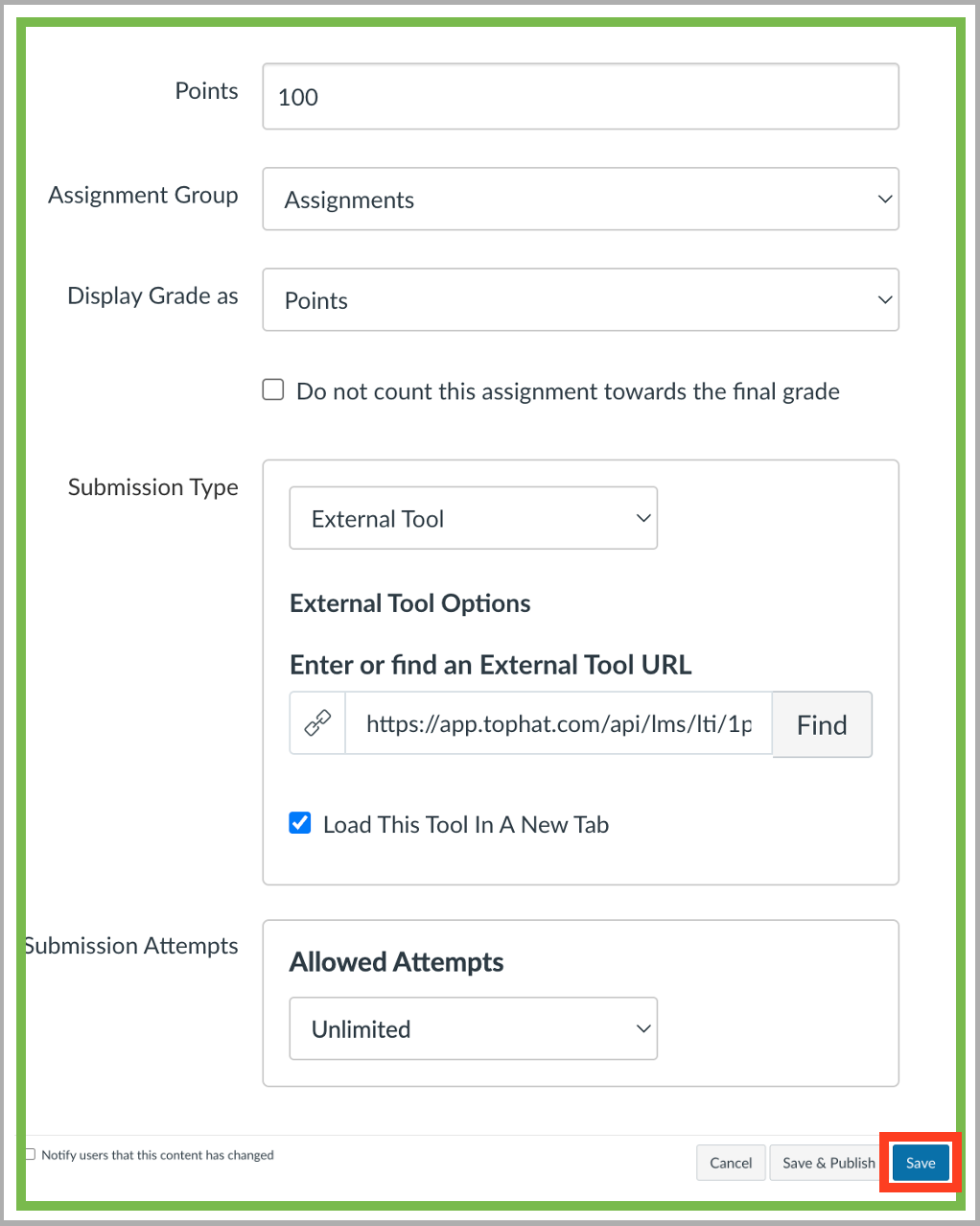This screenshot has height=1226, width=980.
Task: Click the 'Notify users that this content has changed' label
Action: click(157, 1154)
